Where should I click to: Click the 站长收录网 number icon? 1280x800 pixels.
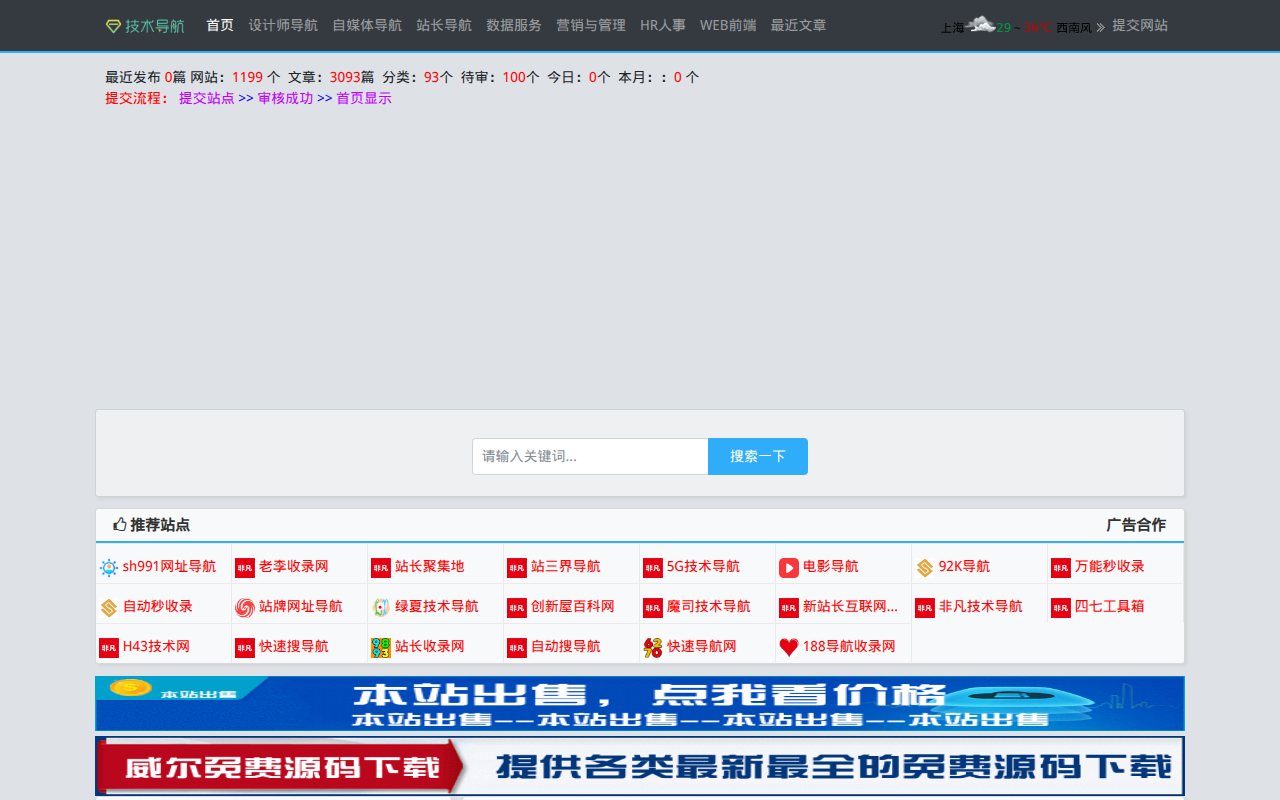coord(381,648)
